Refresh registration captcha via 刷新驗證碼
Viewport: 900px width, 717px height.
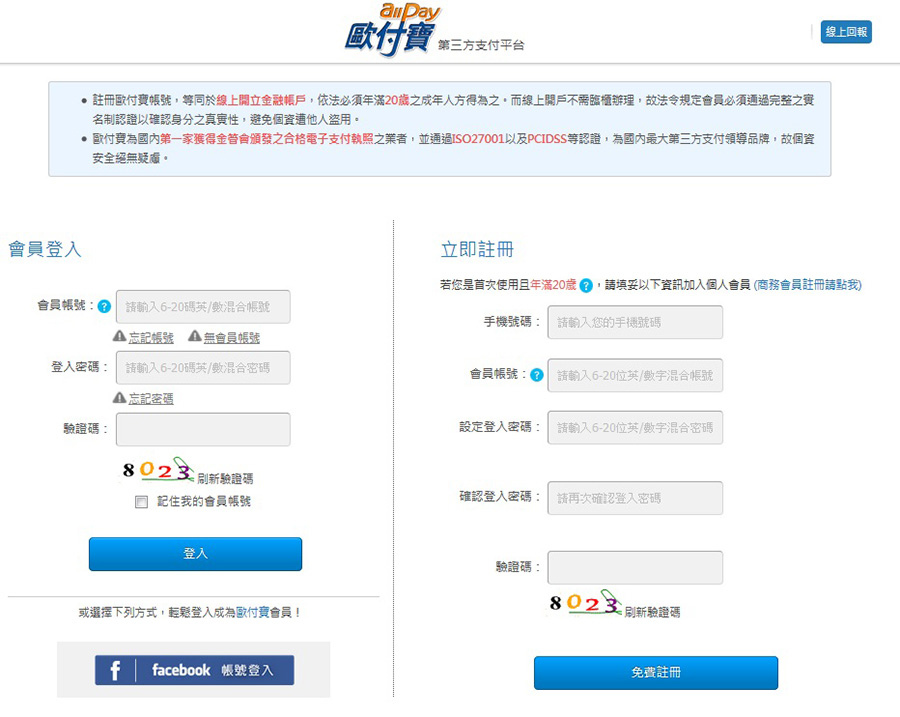652,612
